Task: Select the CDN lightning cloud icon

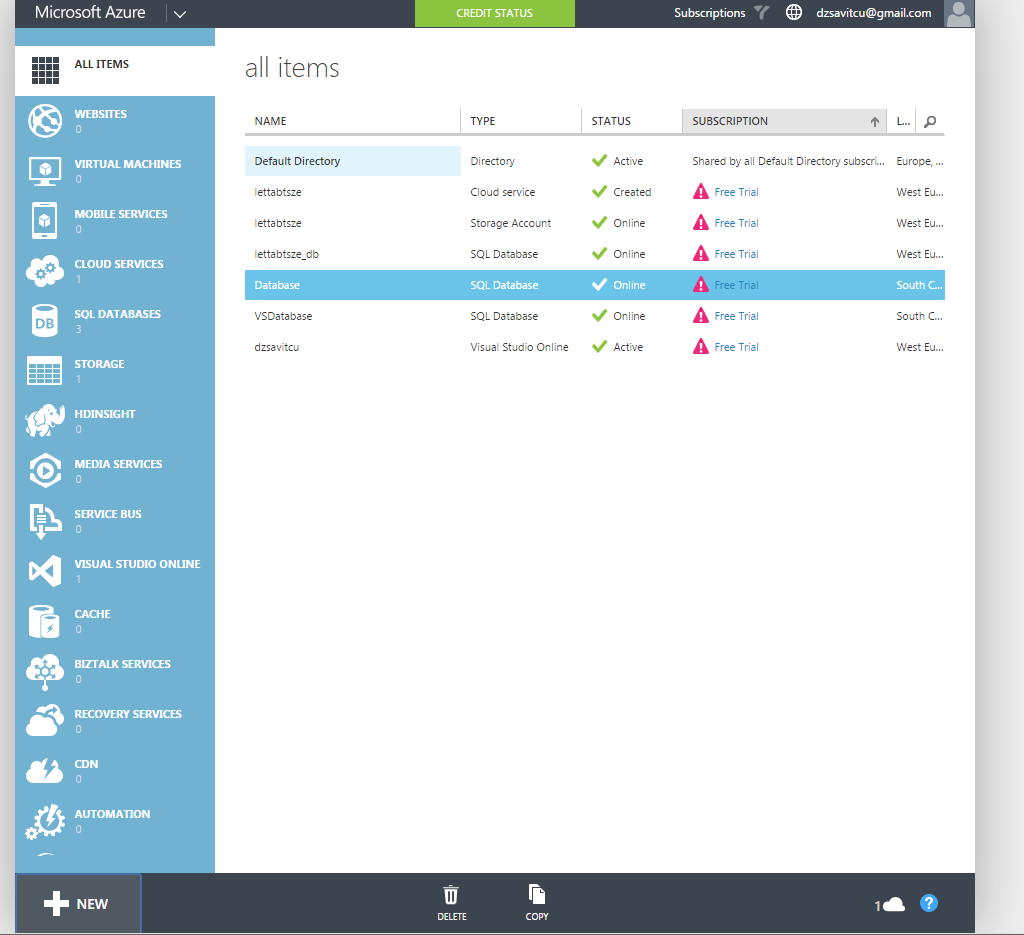Action: 44,771
